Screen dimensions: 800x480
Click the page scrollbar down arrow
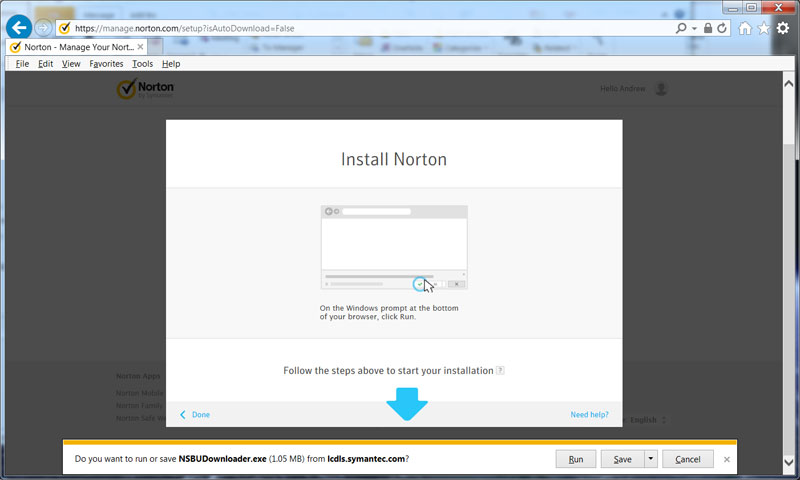(x=789, y=462)
